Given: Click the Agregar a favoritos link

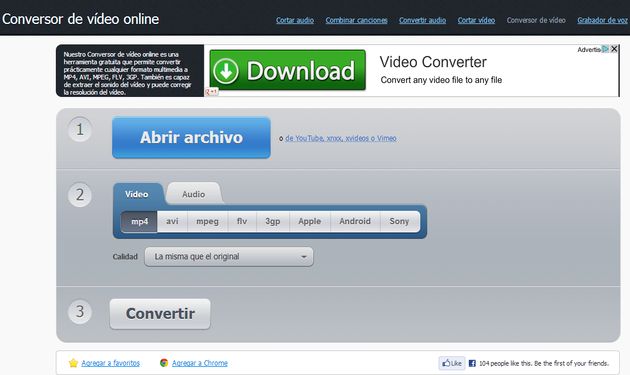Looking at the screenshot, I should [x=110, y=363].
